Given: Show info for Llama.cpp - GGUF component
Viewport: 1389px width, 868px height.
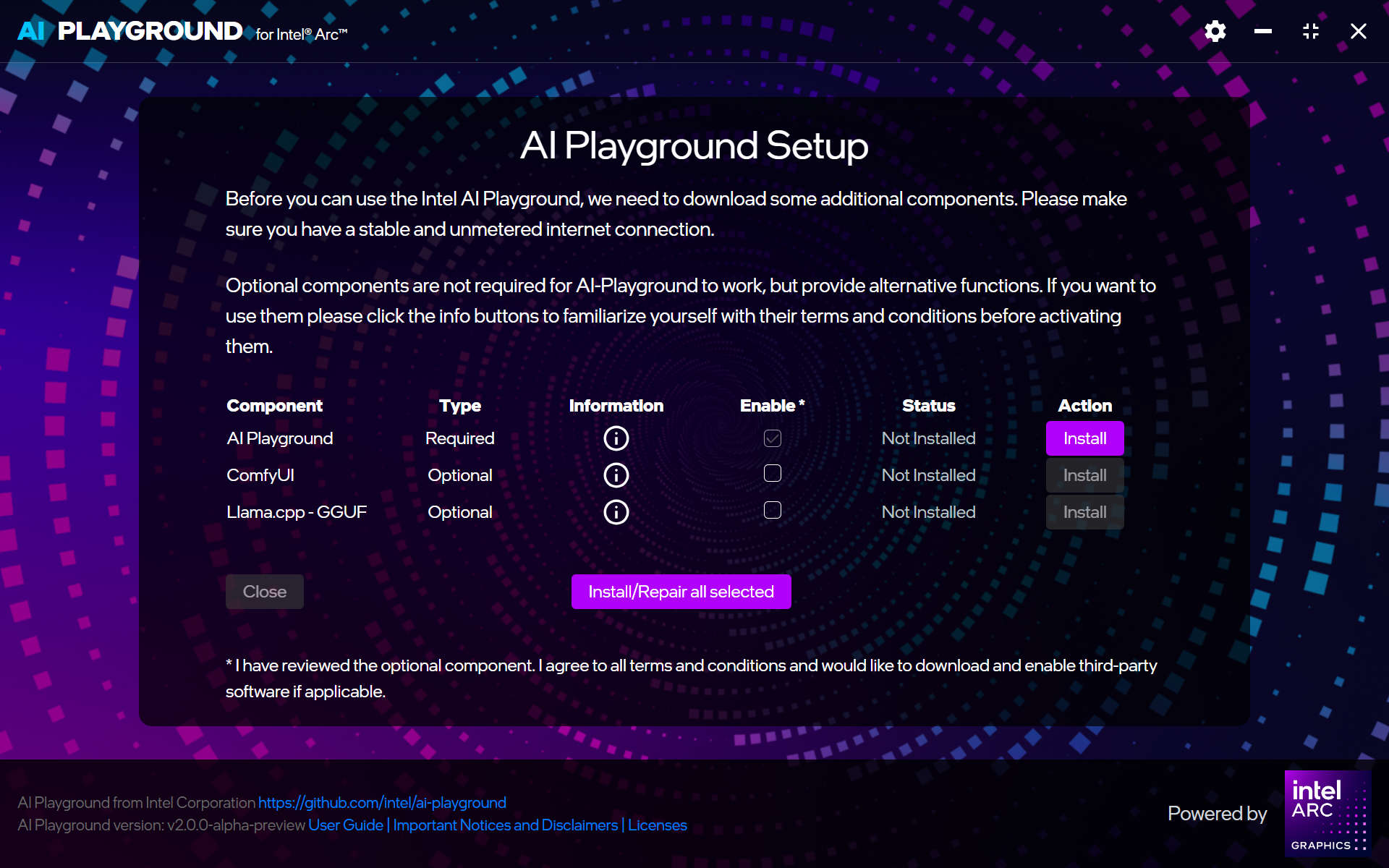Looking at the screenshot, I should point(616,512).
